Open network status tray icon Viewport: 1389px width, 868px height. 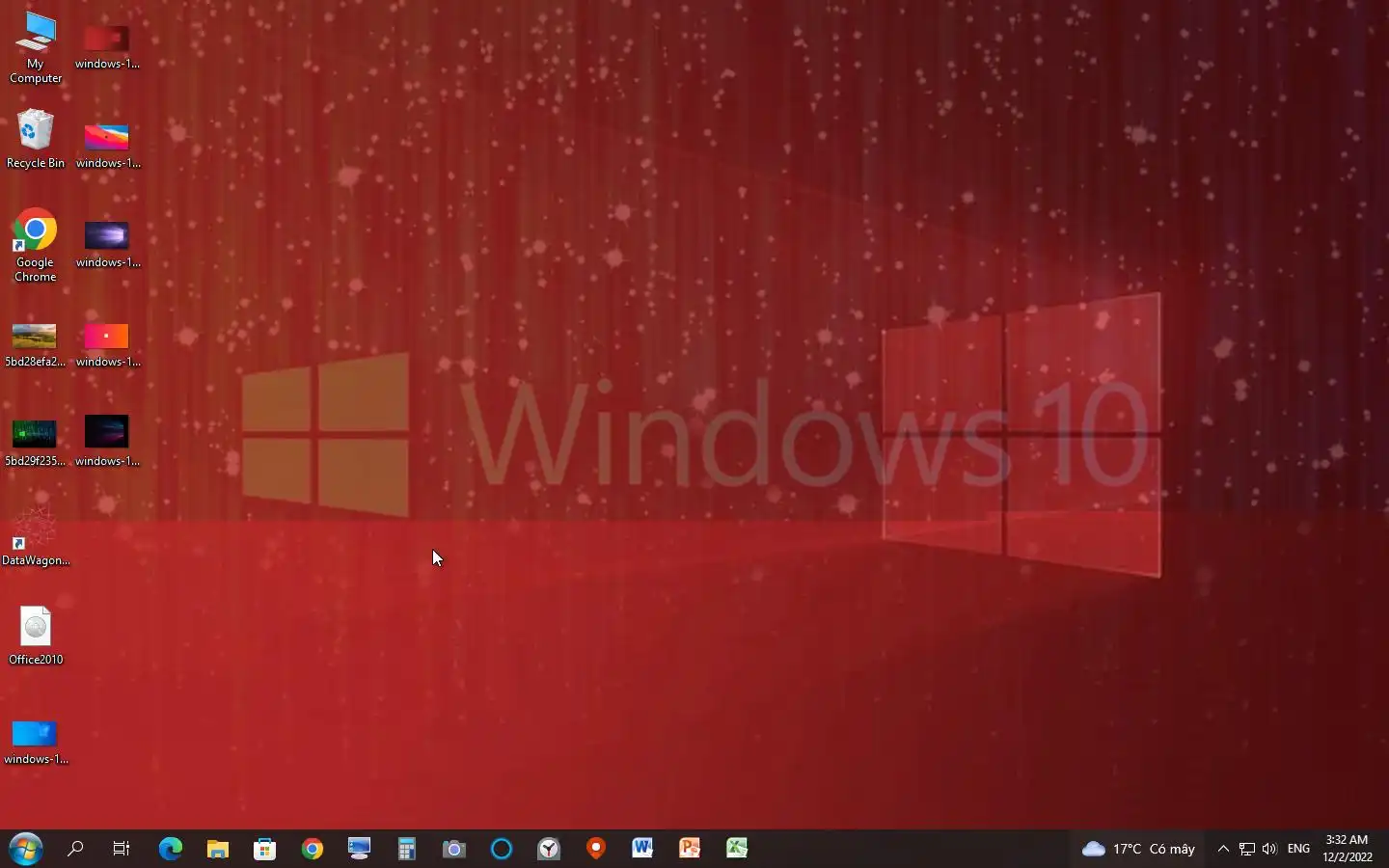click(x=1247, y=849)
